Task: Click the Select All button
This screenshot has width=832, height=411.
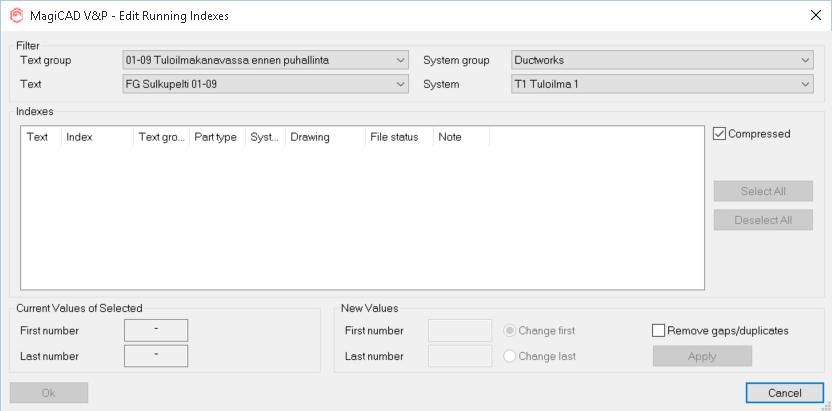Action: click(763, 191)
